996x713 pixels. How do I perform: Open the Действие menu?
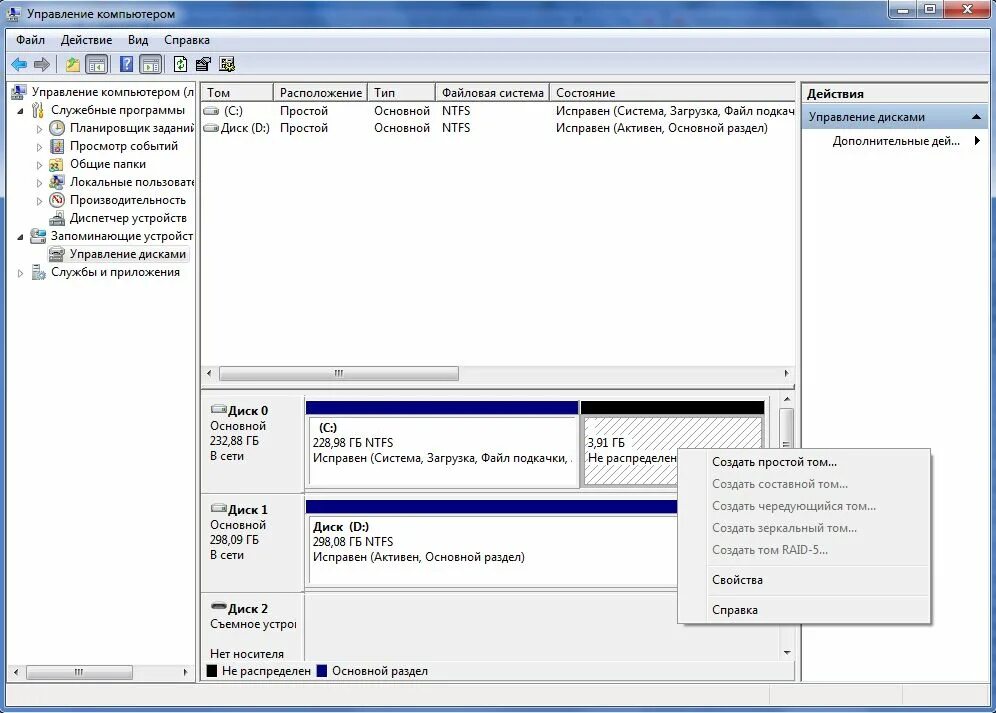86,40
